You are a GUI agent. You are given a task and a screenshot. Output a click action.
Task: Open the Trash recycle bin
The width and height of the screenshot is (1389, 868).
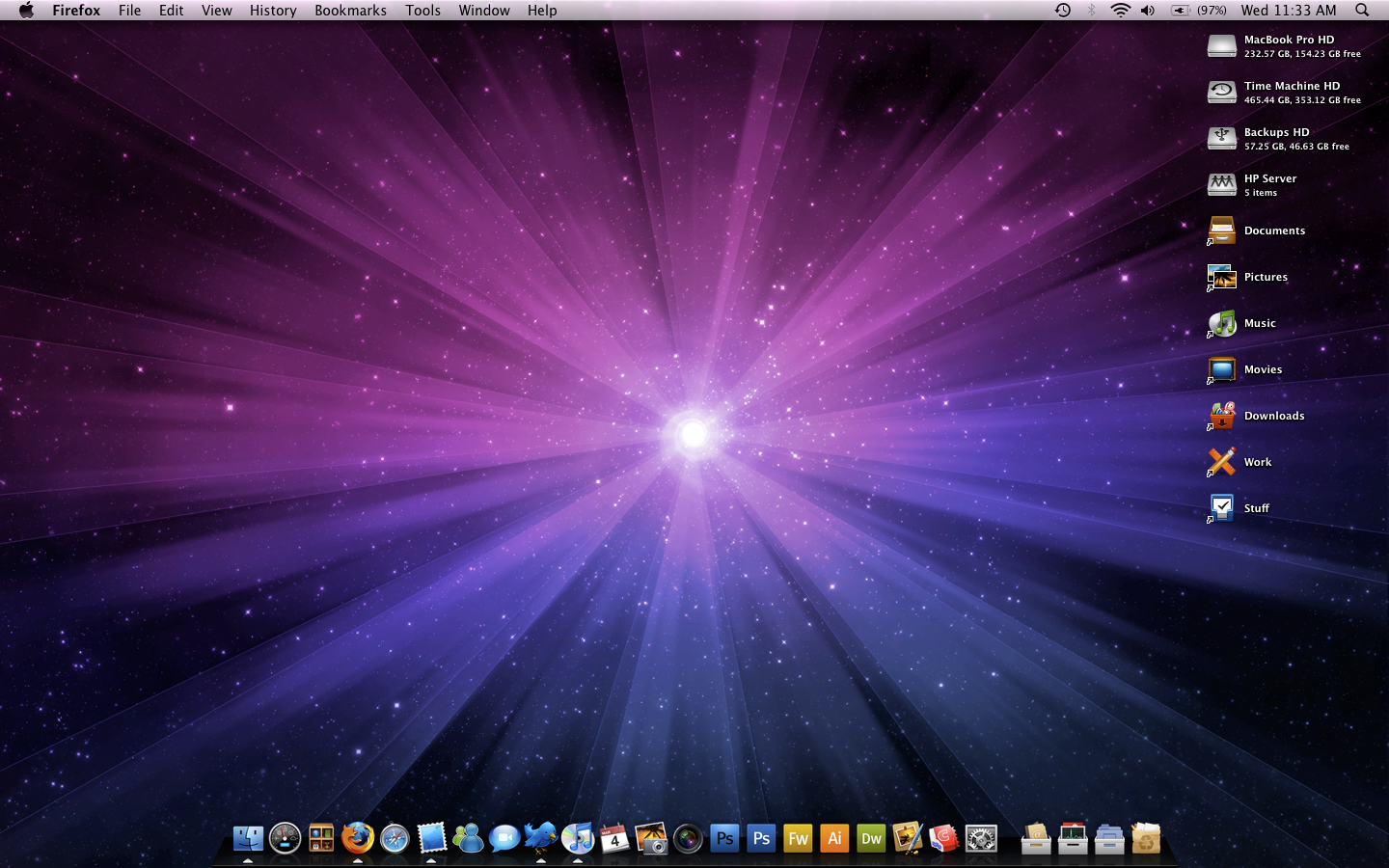pos(1146,838)
